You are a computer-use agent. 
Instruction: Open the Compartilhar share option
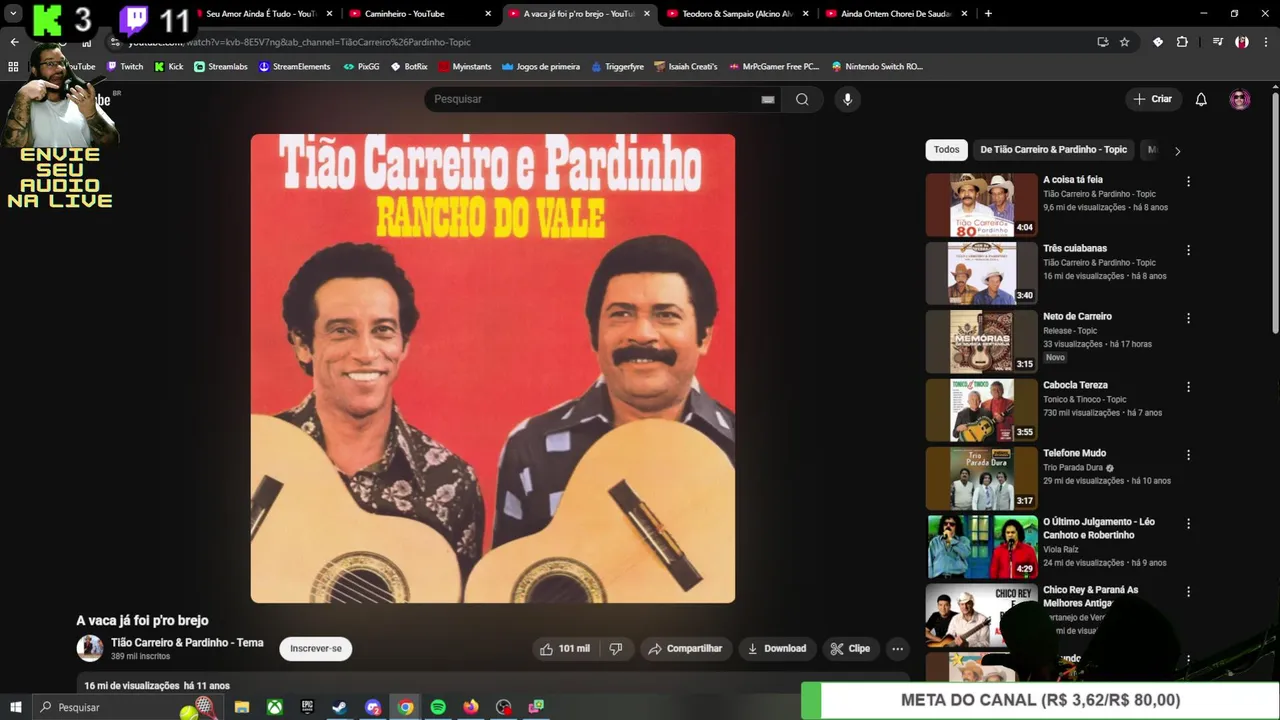click(x=685, y=649)
